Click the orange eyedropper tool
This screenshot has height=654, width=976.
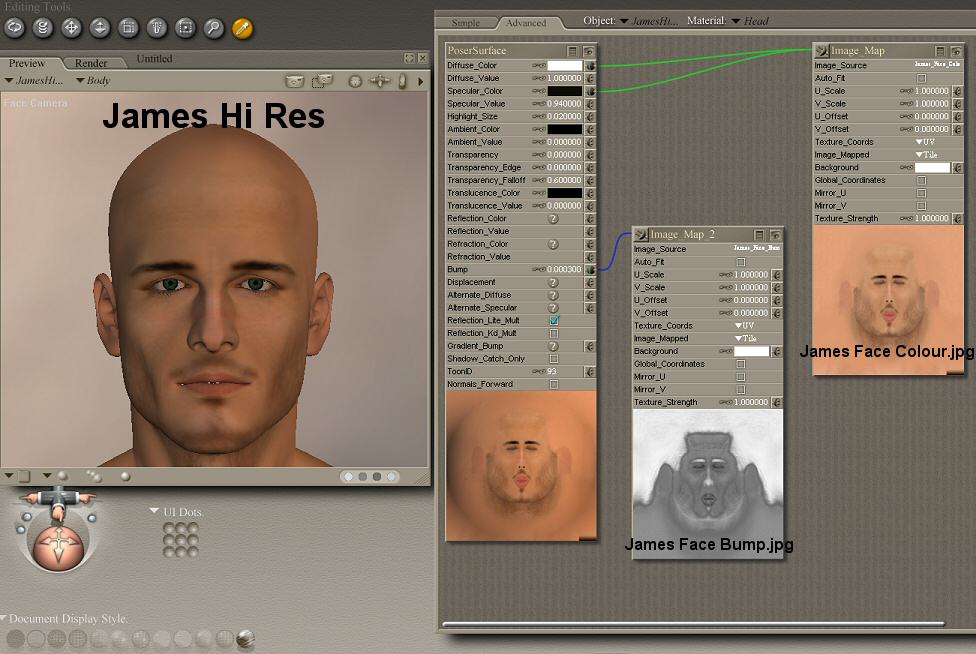pyautogui.click(x=242, y=27)
